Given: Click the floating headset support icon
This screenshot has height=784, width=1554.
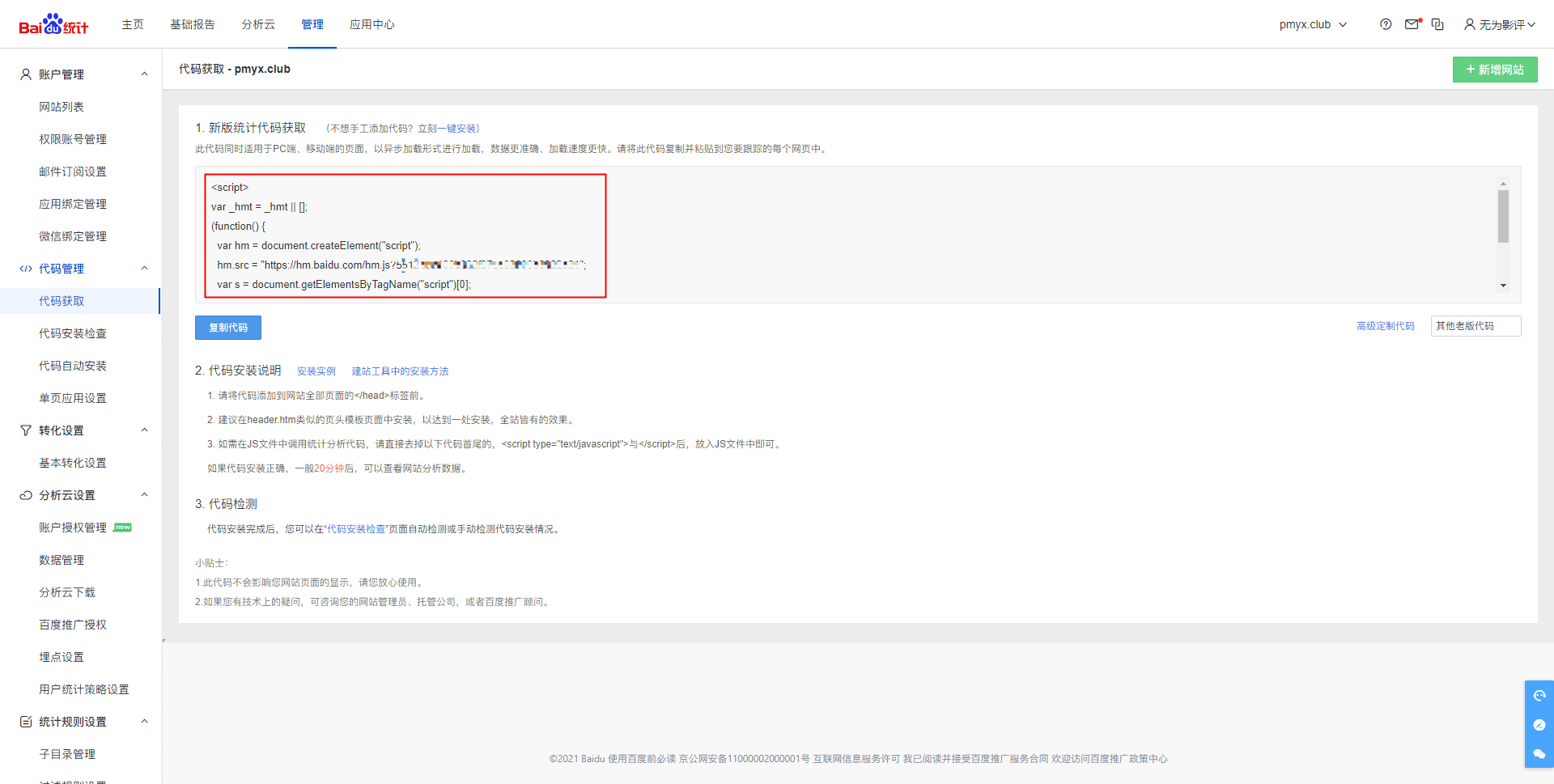Looking at the screenshot, I should tap(1539, 695).
